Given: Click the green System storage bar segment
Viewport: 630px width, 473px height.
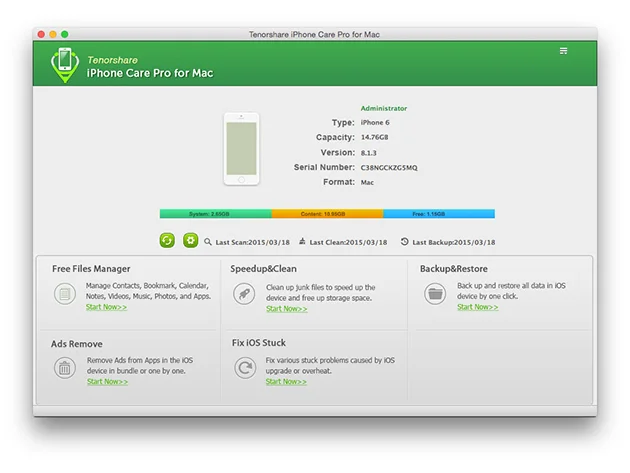Looking at the screenshot, I should [x=216, y=214].
